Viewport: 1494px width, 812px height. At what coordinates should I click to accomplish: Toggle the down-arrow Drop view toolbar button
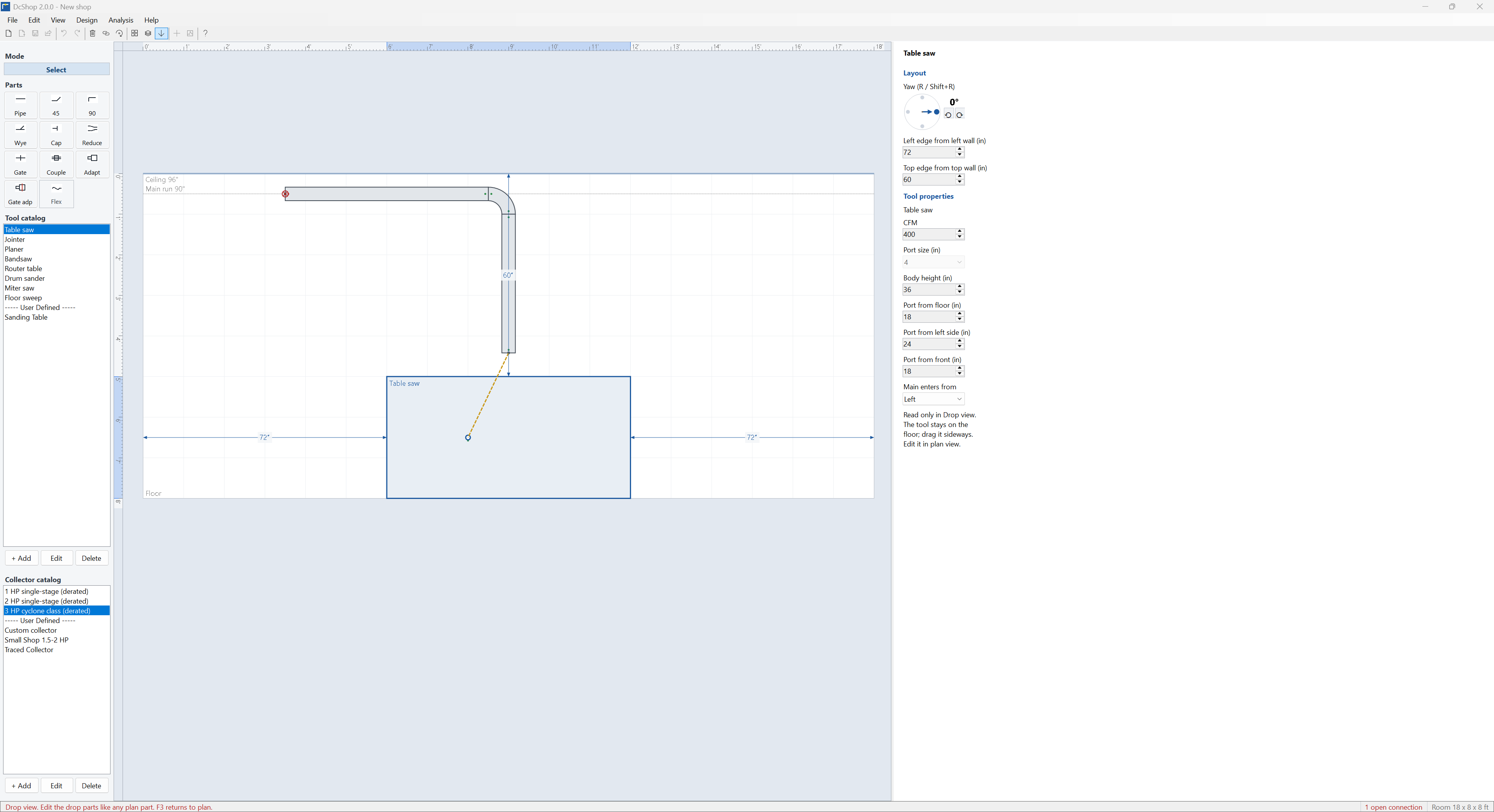[x=162, y=33]
